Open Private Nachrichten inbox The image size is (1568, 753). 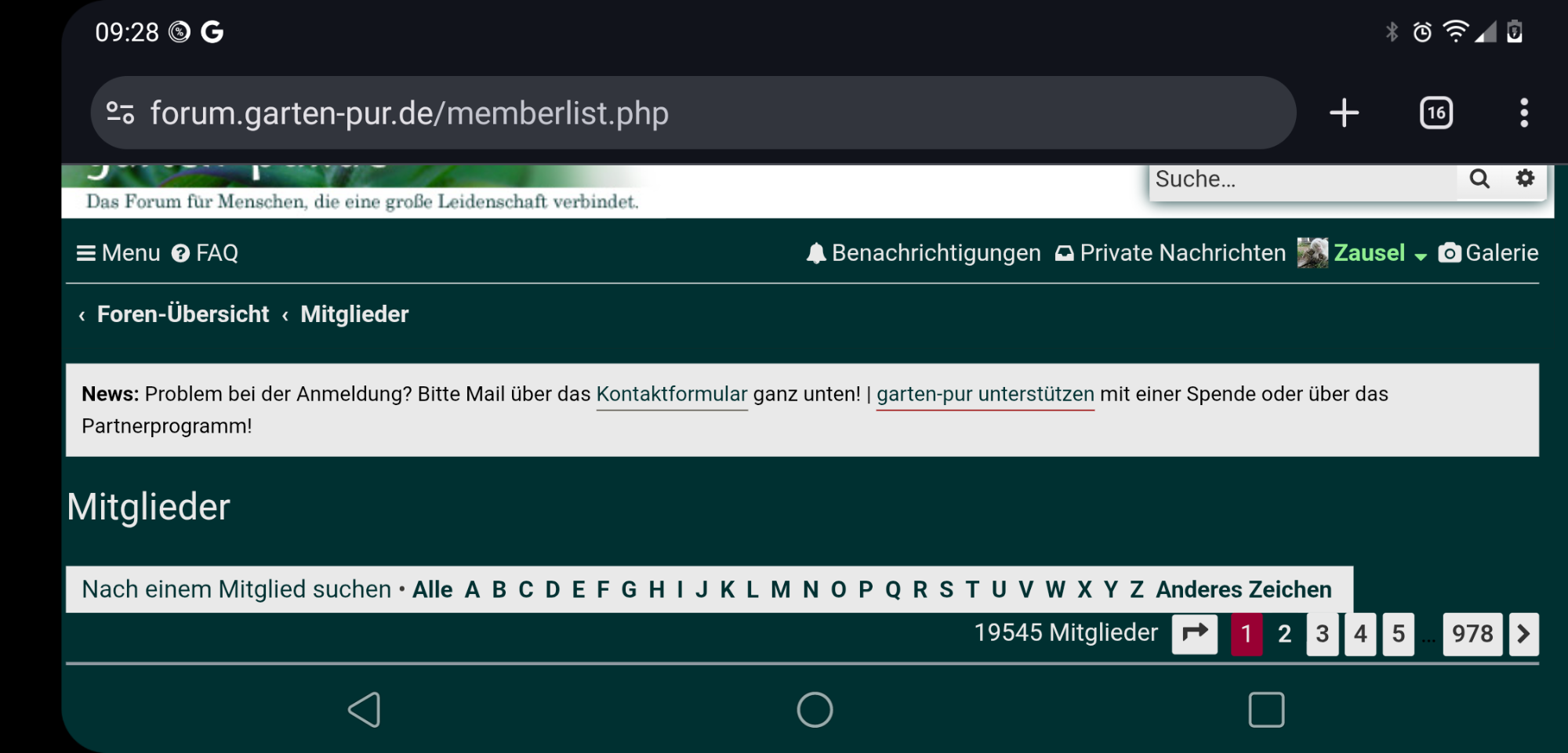(1171, 253)
